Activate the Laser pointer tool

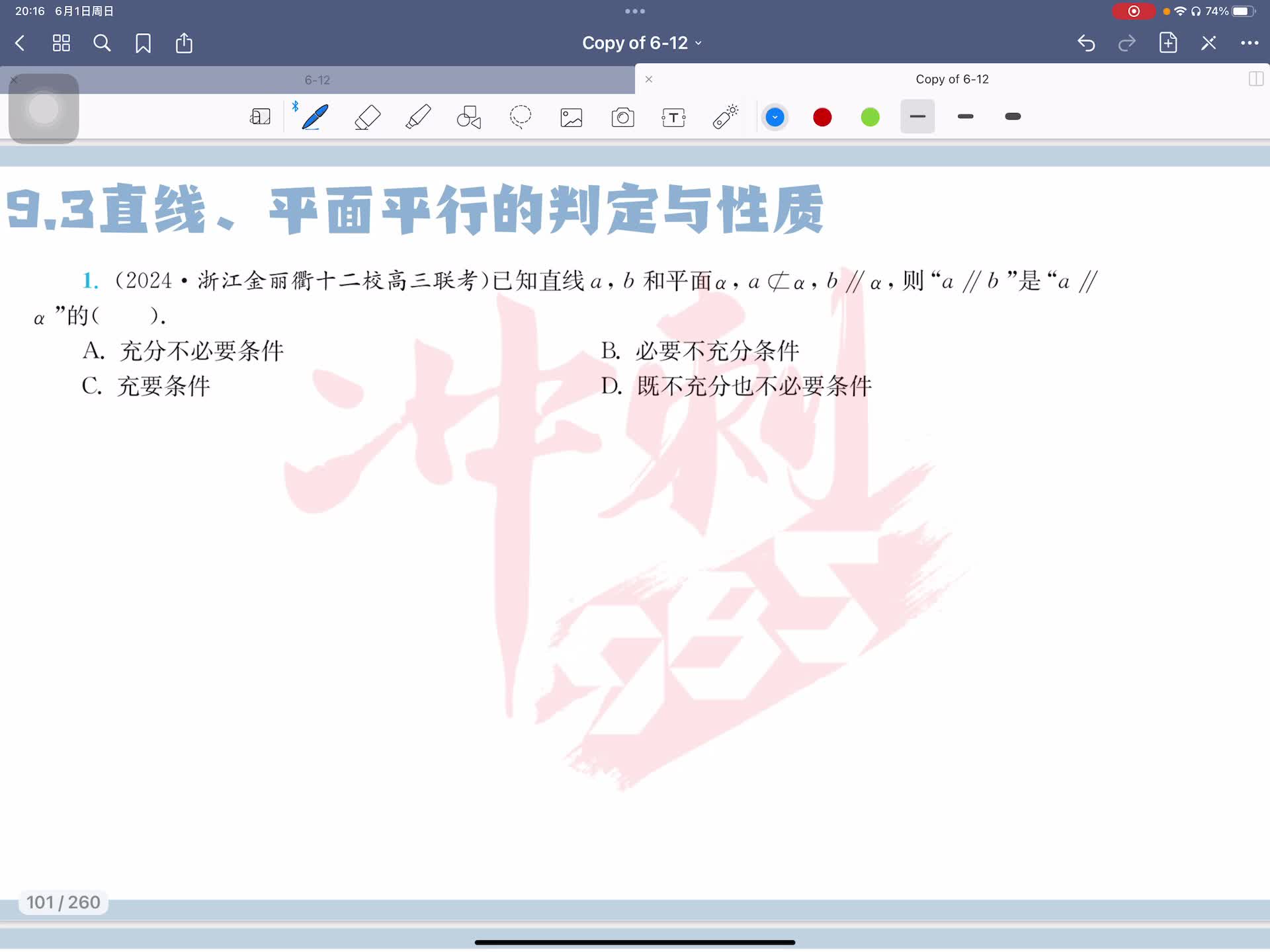[x=725, y=117]
